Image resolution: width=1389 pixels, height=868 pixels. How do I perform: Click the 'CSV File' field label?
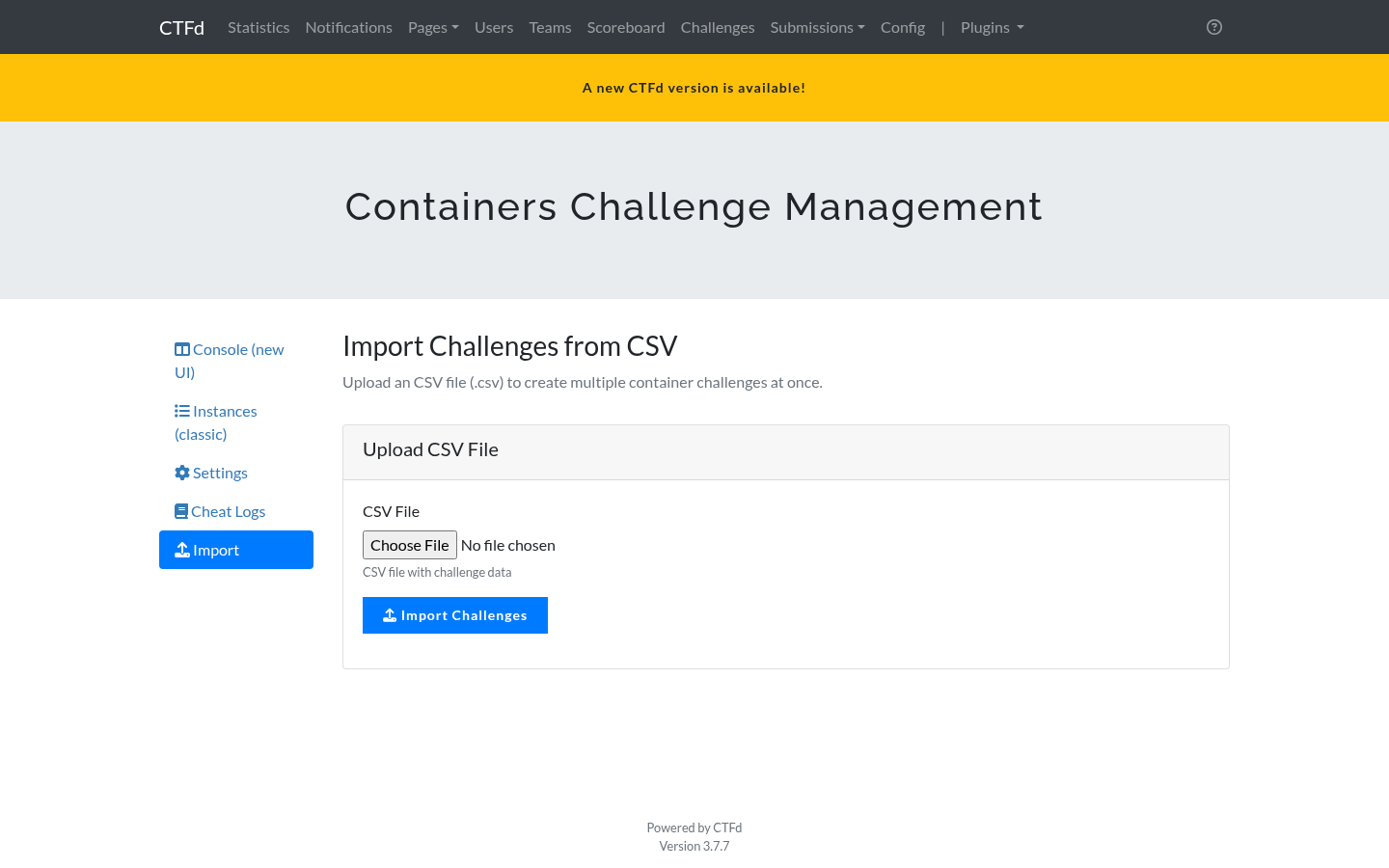pos(392,511)
